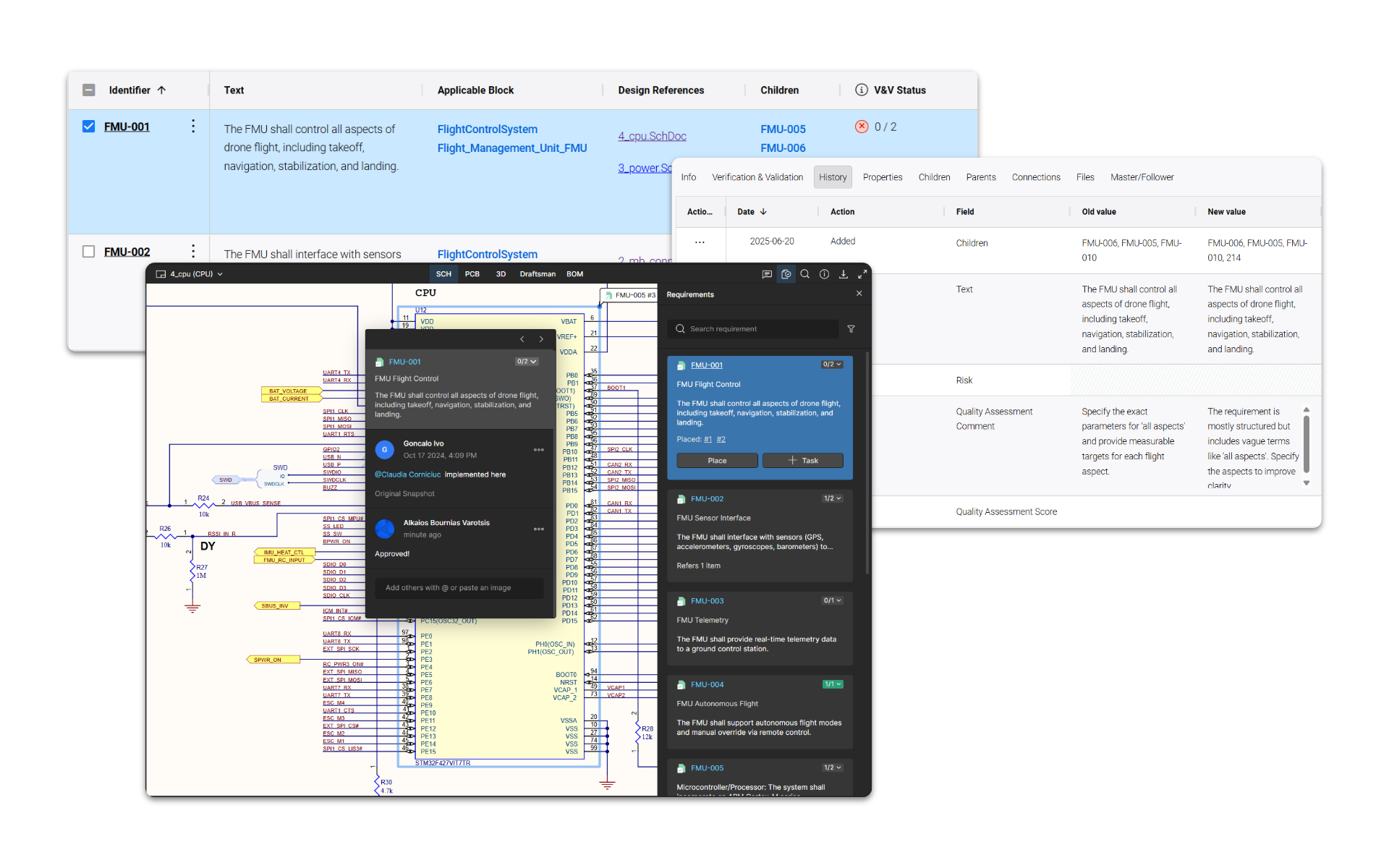Viewport: 1389px width, 868px height.
Task: Expand the viewer to fullscreen with the arrows icon
Action: pyautogui.click(x=862, y=274)
